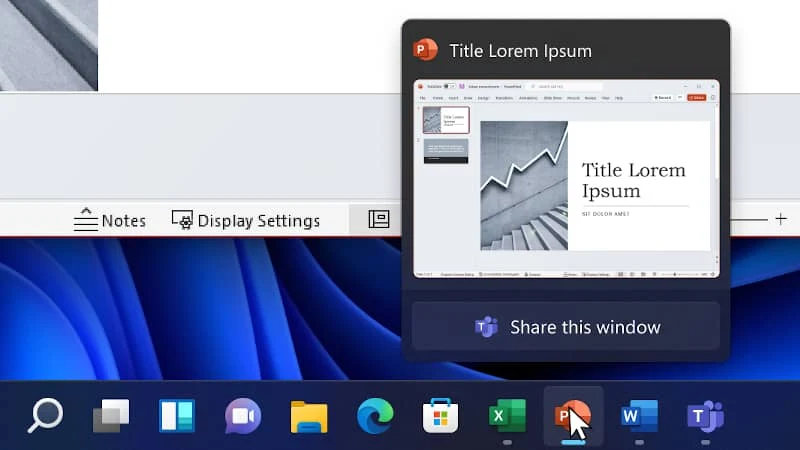Share this window via Teams
The image size is (800, 450).
[x=566, y=327]
